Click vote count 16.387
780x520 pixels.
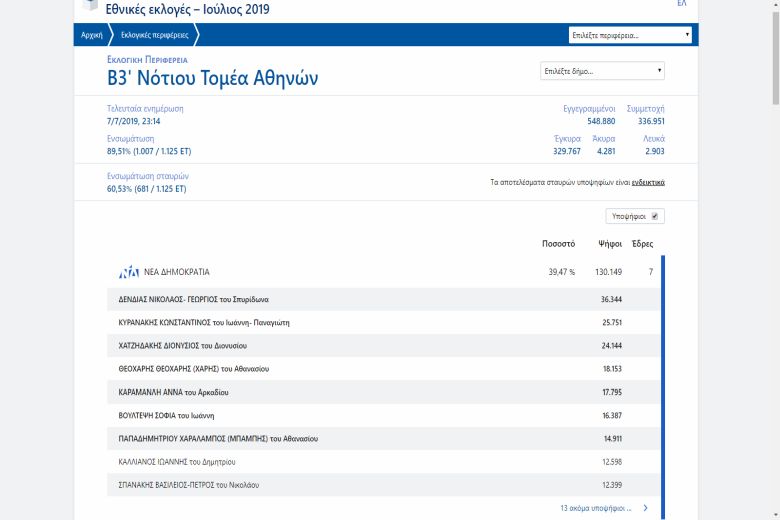612,415
